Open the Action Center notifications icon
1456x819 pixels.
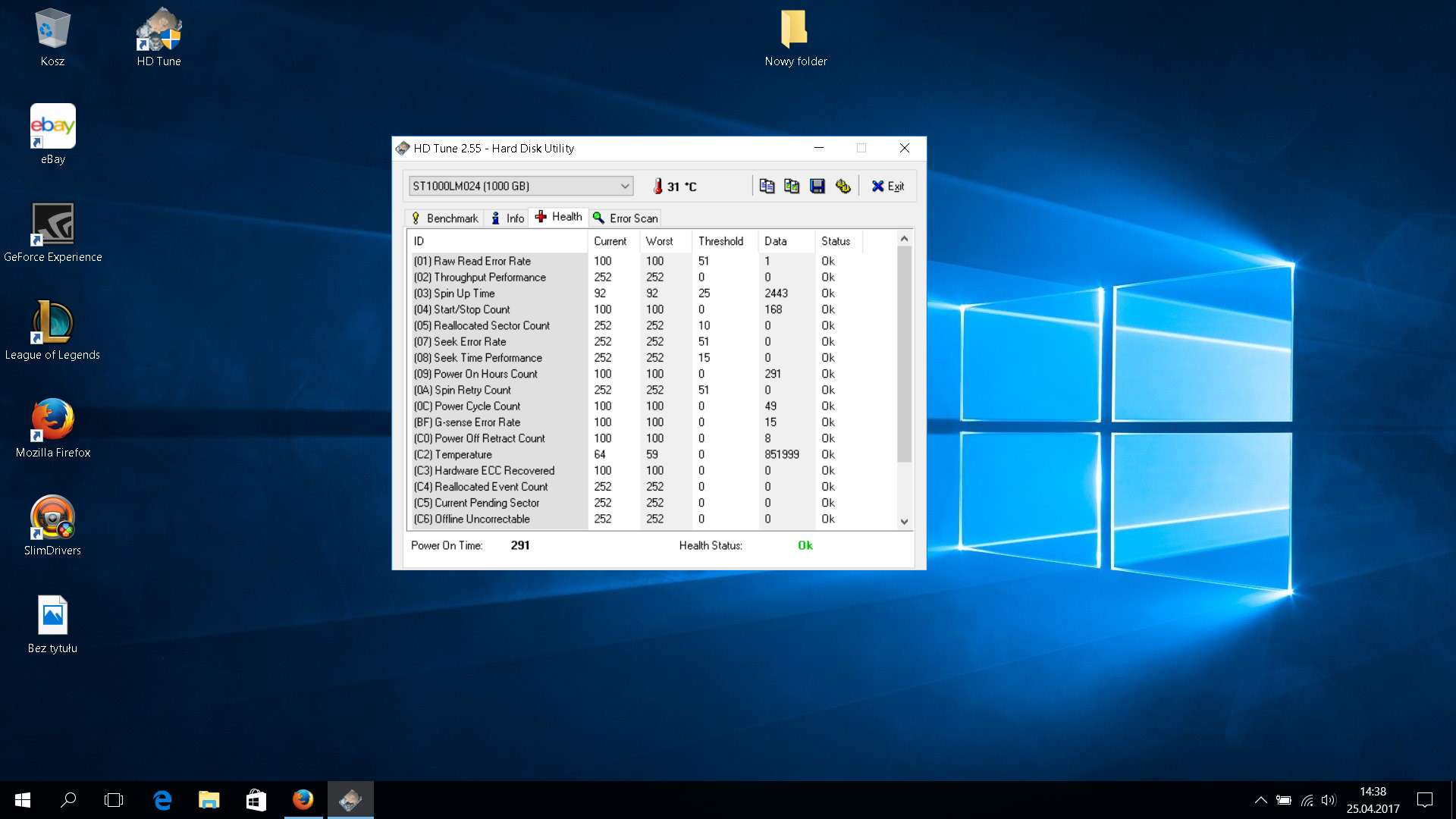pyautogui.click(x=1425, y=800)
